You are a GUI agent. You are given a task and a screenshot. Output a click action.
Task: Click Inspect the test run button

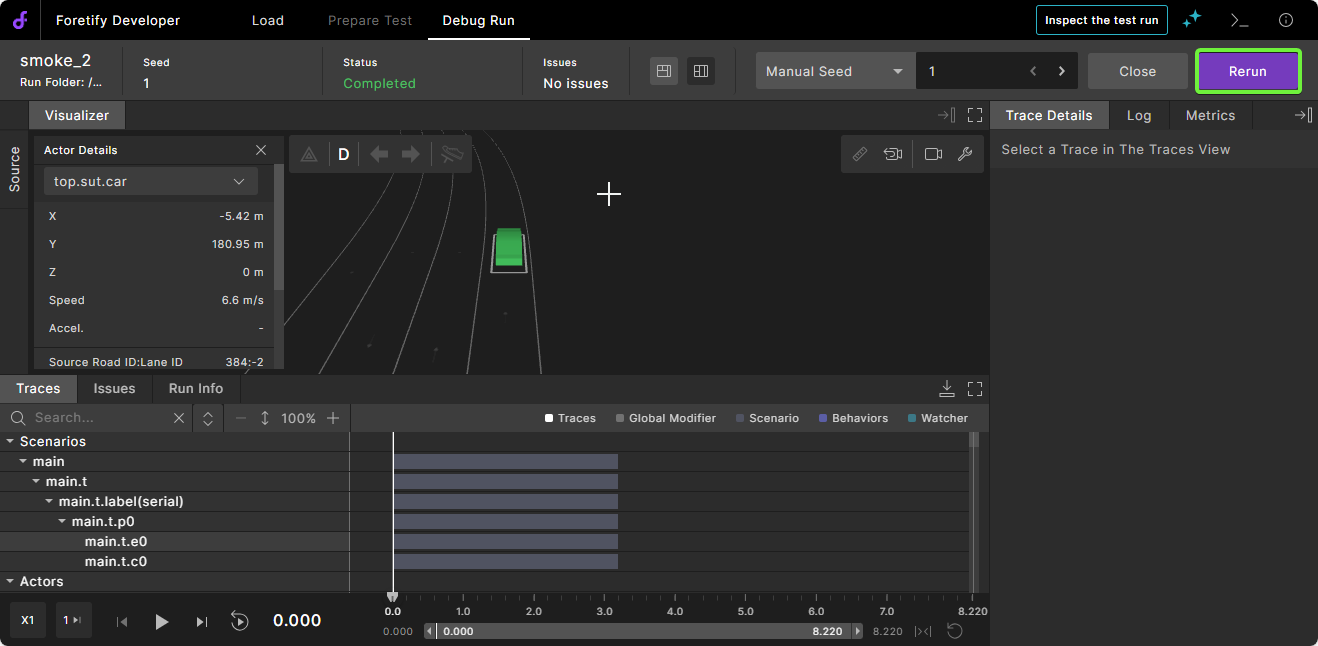[1101, 20]
